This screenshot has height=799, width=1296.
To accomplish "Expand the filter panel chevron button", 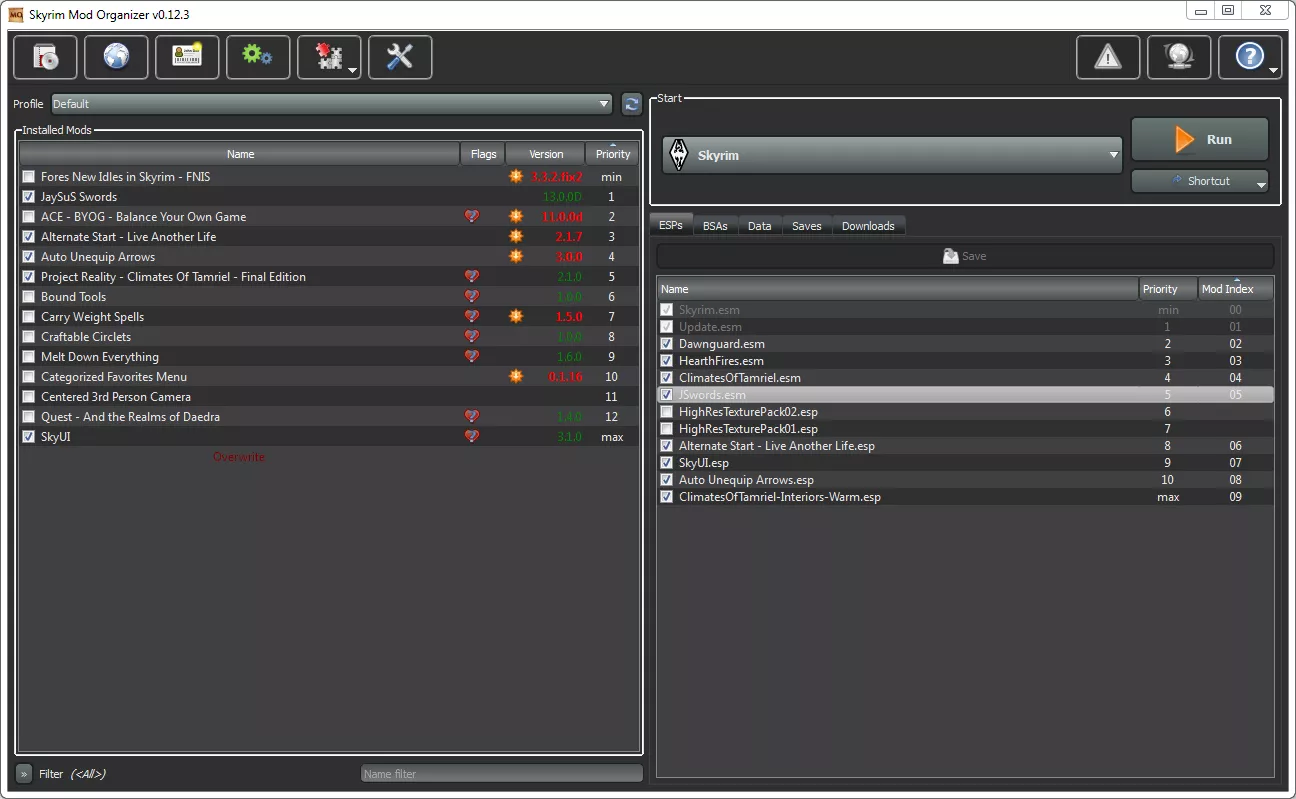I will [x=25, y=773].
